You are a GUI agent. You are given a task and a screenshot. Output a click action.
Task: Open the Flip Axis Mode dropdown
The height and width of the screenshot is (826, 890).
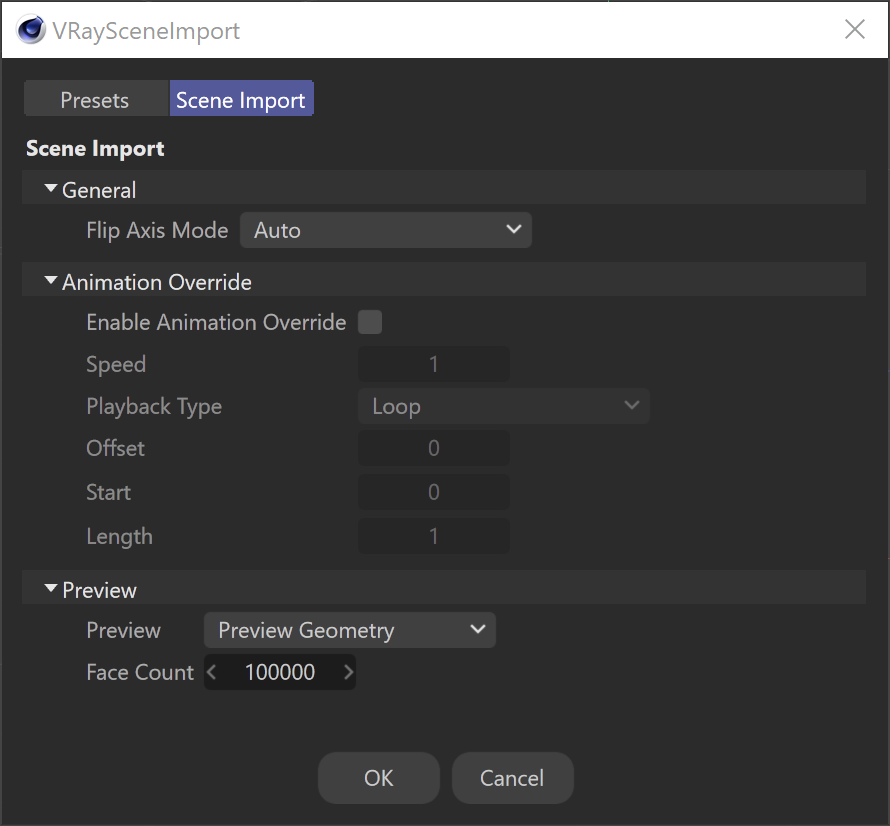pyautogui.click(x=385, y=230)
